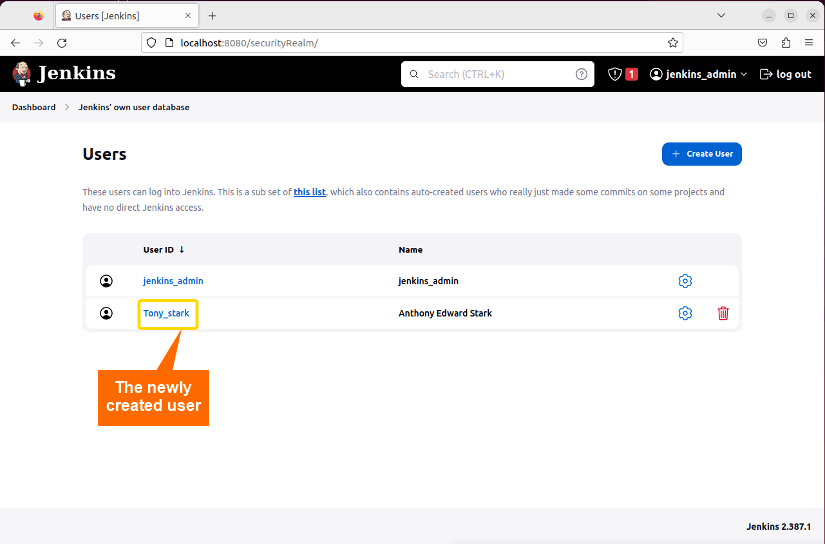Go to Dashboard breadcrumb
The height and width of the screenshot is (544, 825).
click(34, 107)
